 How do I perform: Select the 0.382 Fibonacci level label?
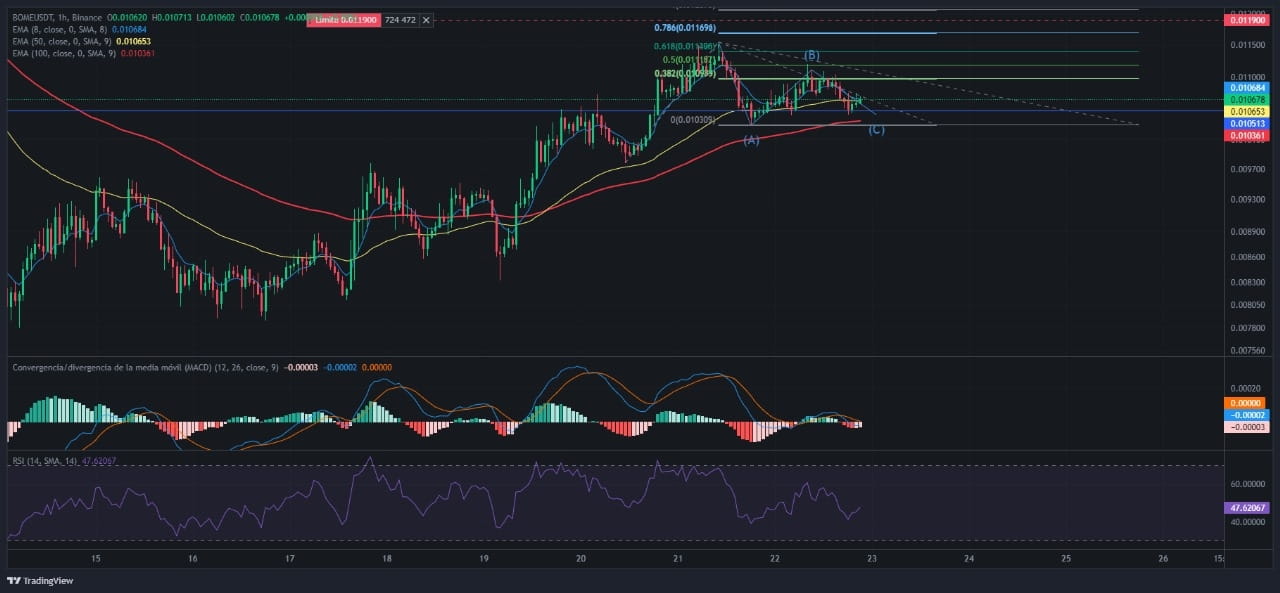(687, 73)
